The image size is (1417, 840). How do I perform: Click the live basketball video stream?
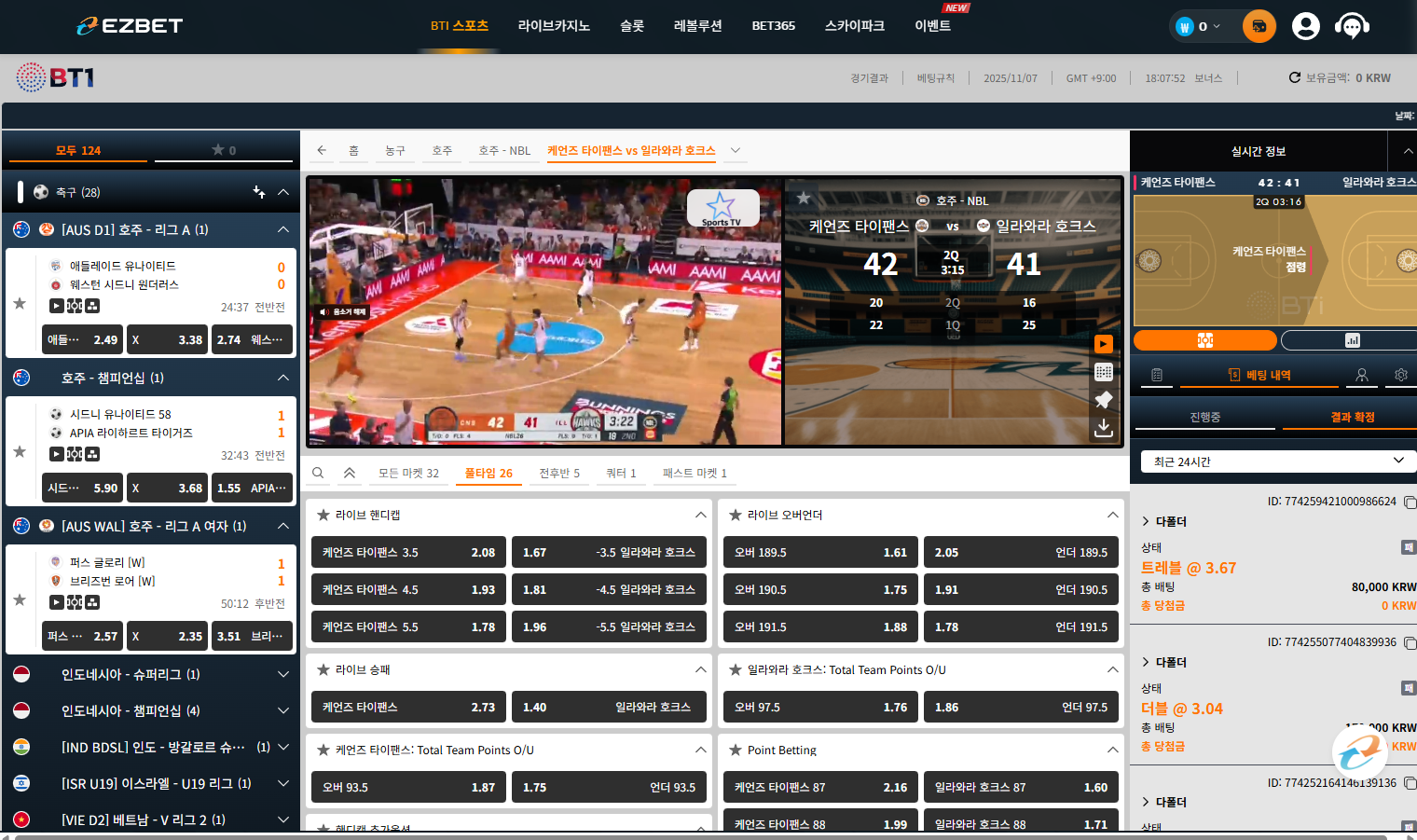544,311
